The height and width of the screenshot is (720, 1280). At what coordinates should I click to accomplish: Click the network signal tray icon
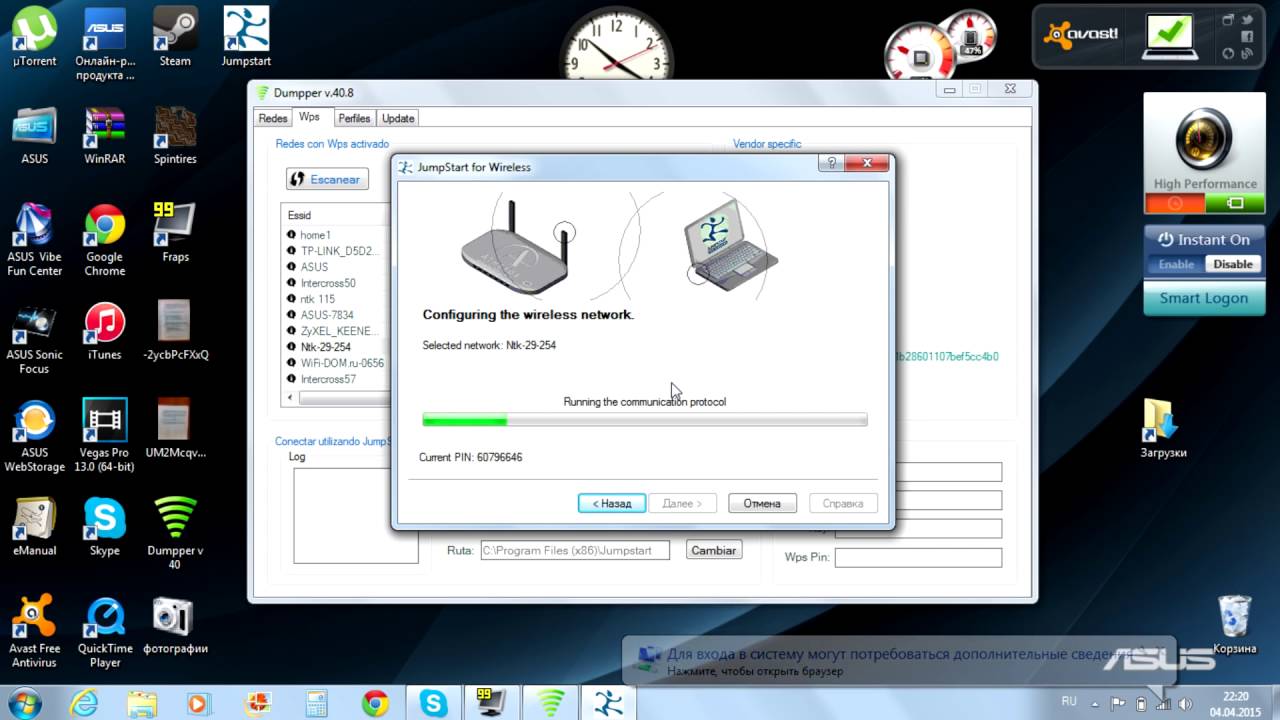click(1163, 703)
